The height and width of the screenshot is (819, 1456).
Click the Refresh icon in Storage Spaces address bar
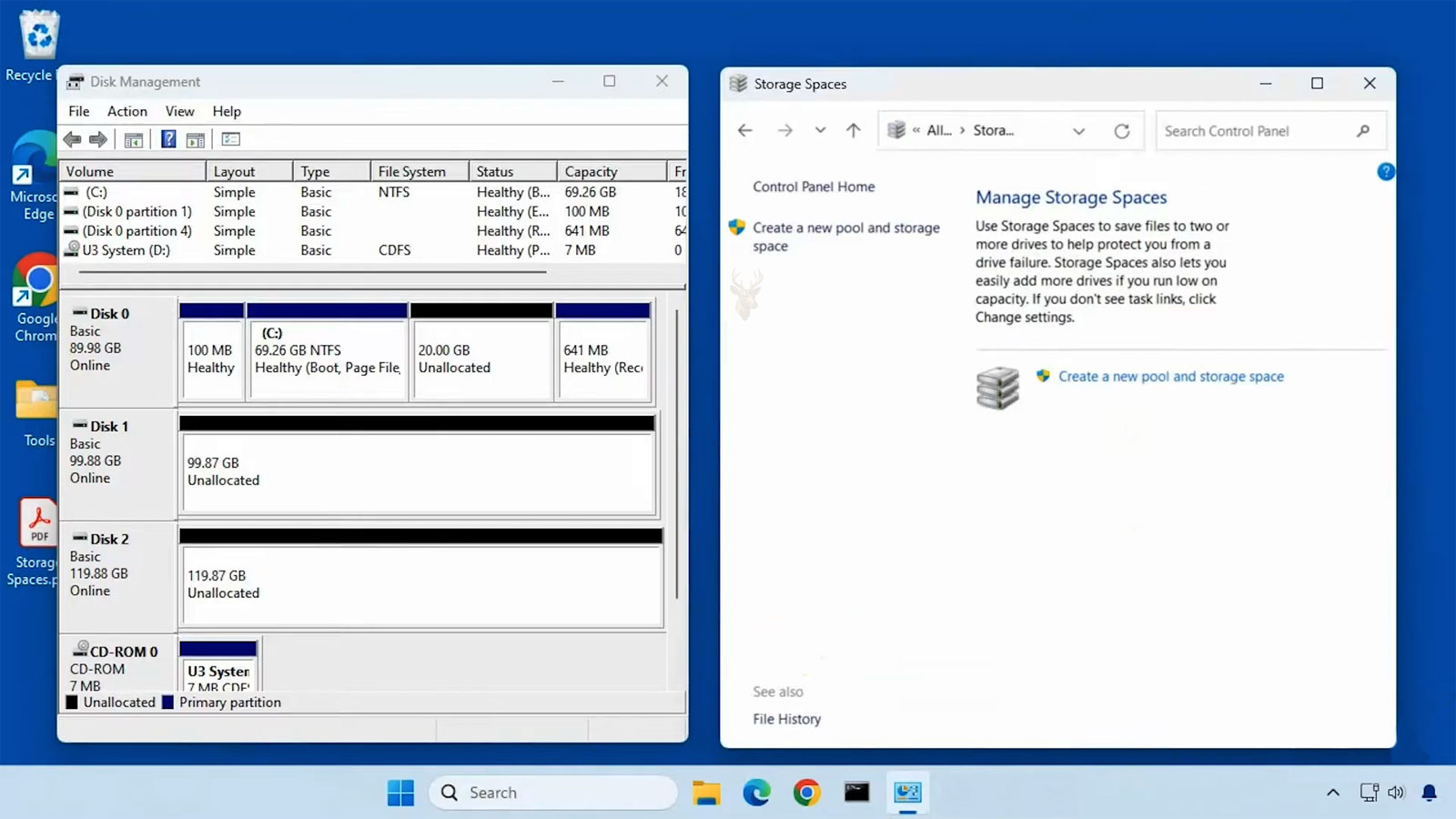click(x=1122, y=131)
